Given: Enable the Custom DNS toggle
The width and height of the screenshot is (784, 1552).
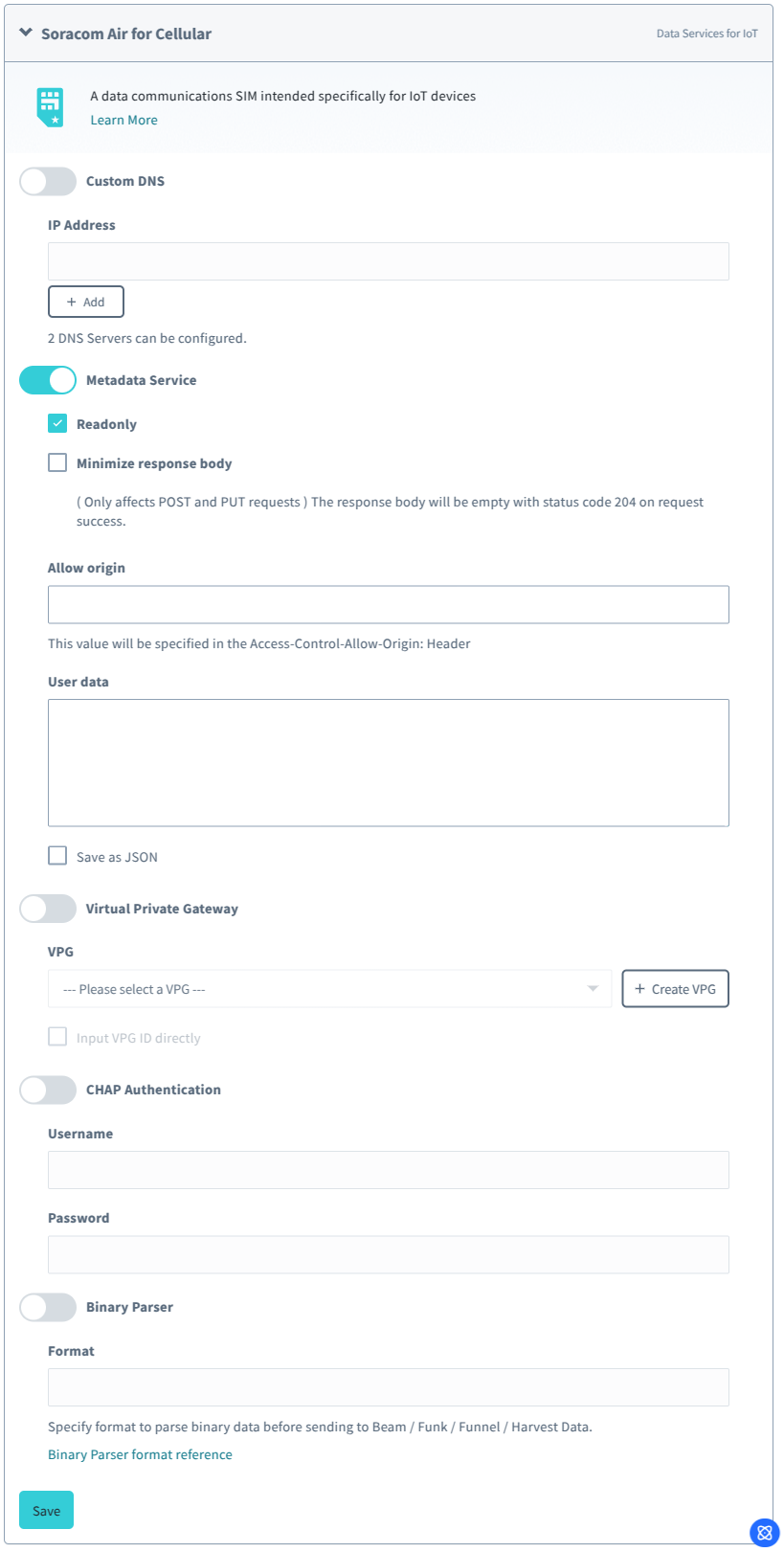Looking at the screenshot, I should pos(48,181).
